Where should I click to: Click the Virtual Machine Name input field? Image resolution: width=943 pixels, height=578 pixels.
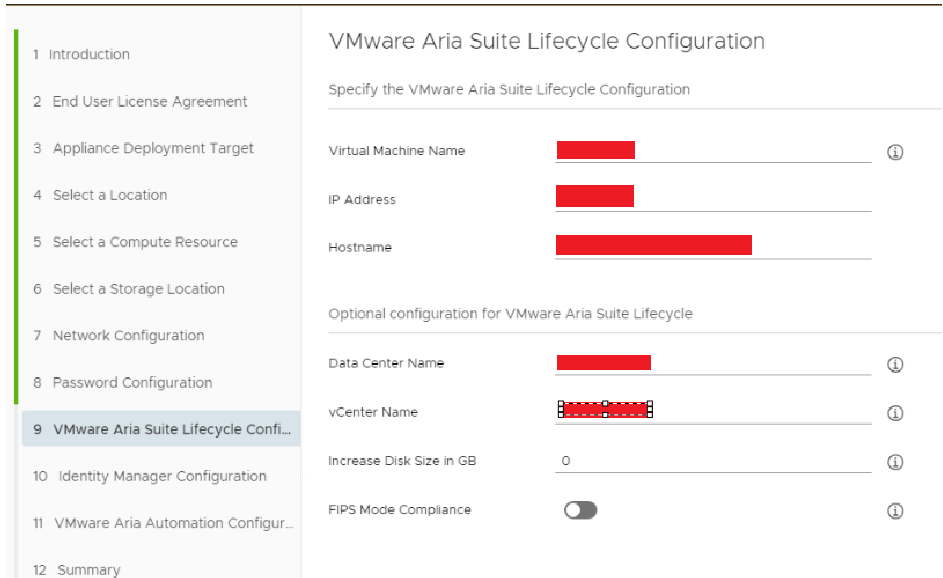point(713,150)
